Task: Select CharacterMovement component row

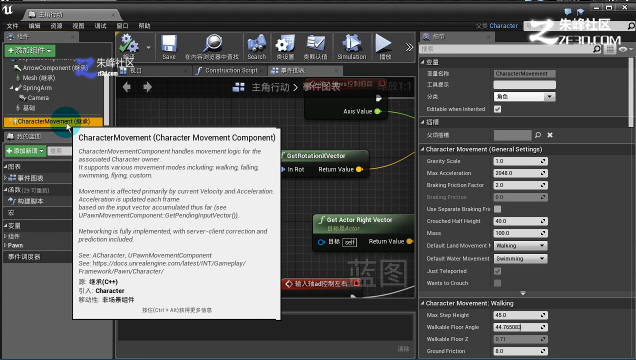Action: click(x=53, y=121)
